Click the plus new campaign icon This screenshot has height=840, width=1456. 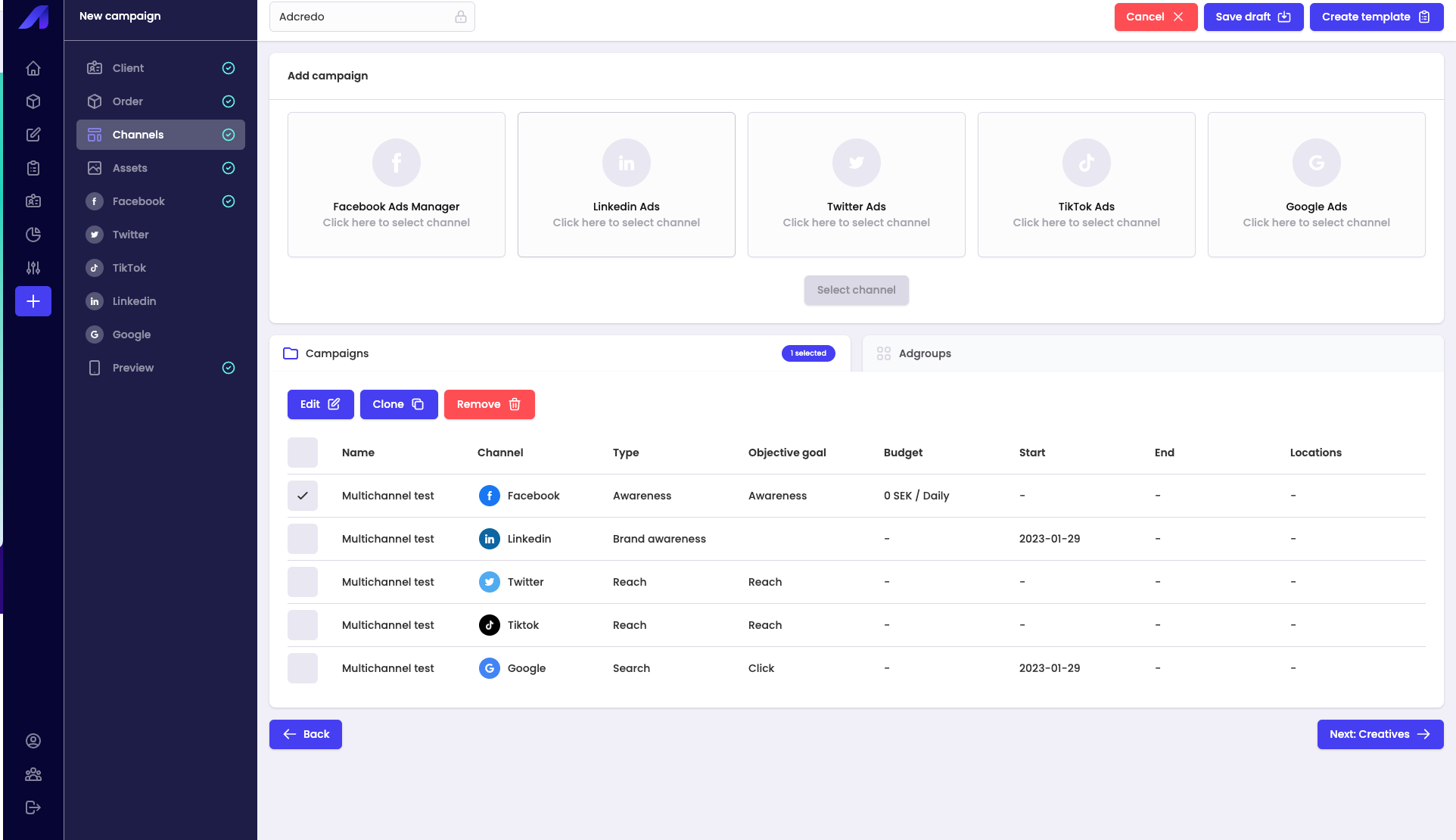point(33,301)
